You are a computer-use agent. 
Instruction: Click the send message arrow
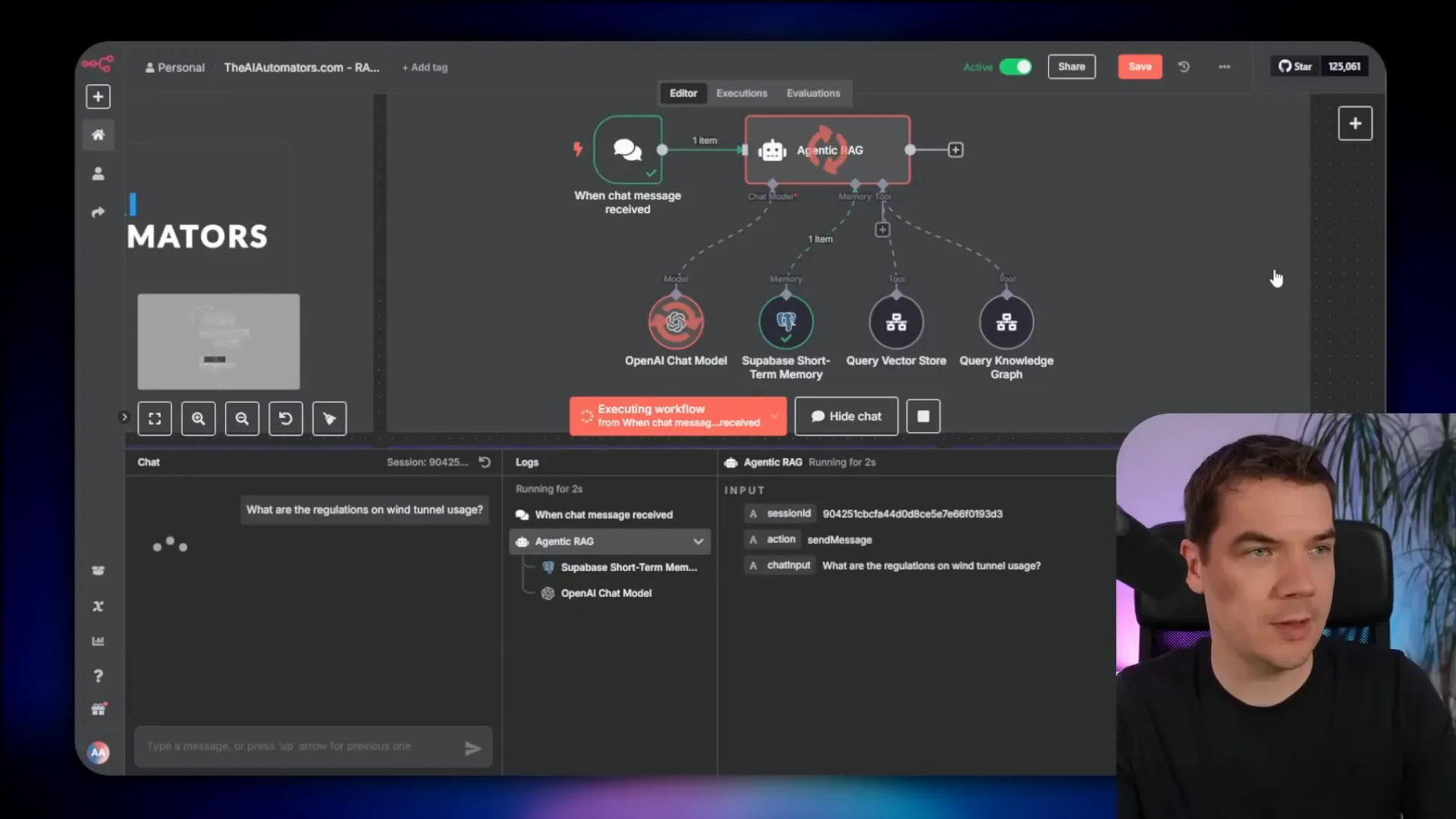click(x=472, y=748)
